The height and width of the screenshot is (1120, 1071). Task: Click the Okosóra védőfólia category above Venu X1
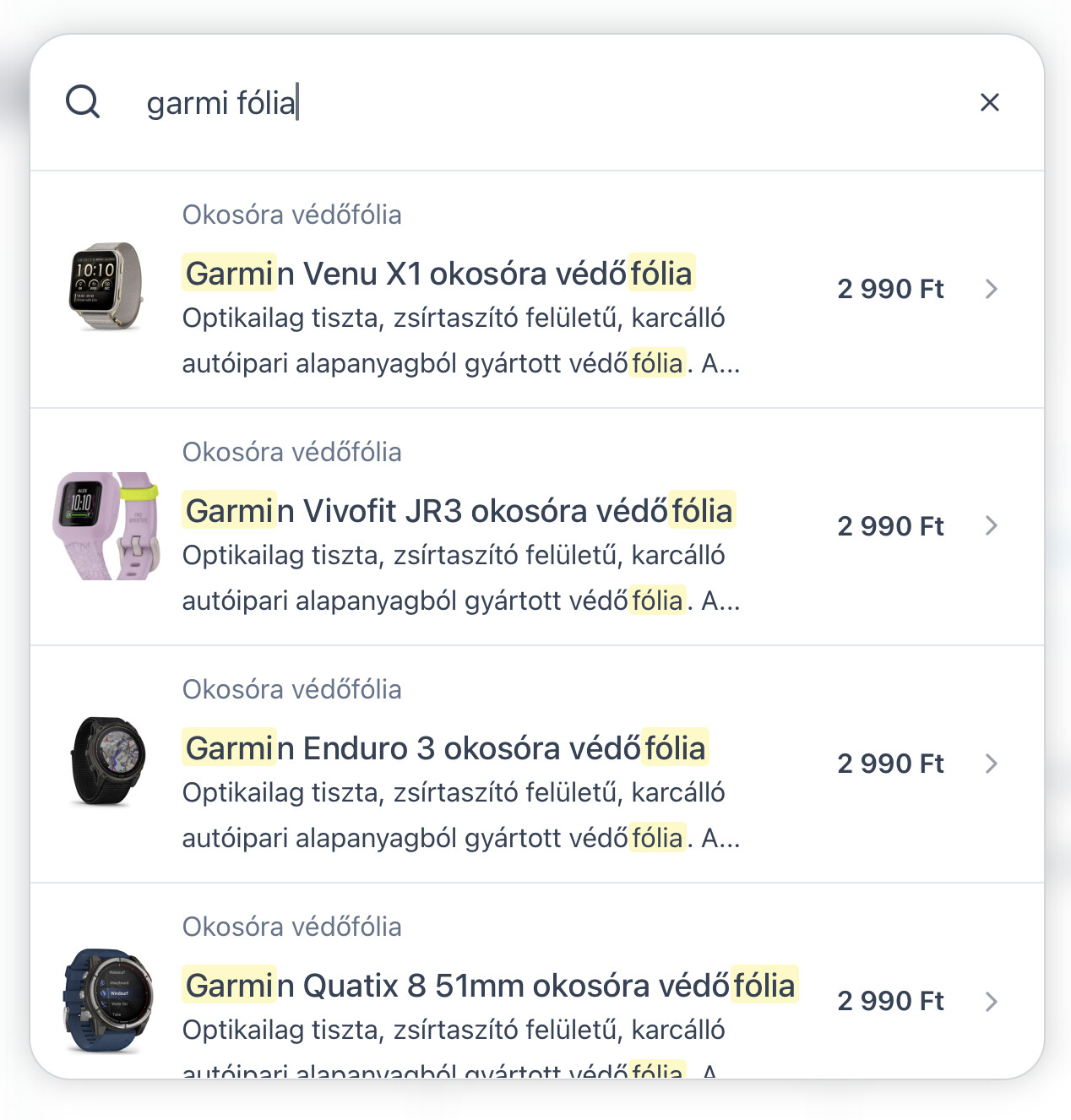coord(292,215)
